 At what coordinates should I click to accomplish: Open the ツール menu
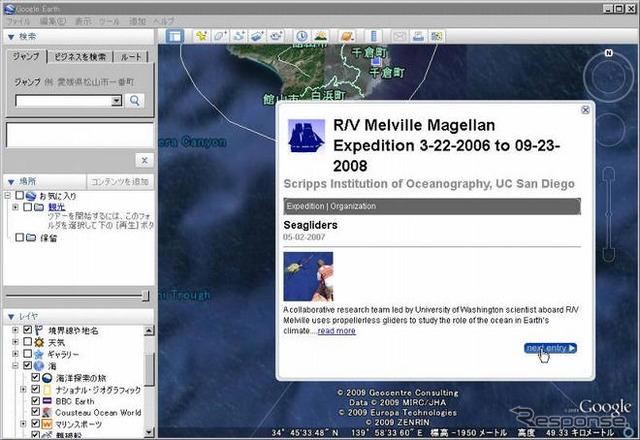[x=109, y=21]
